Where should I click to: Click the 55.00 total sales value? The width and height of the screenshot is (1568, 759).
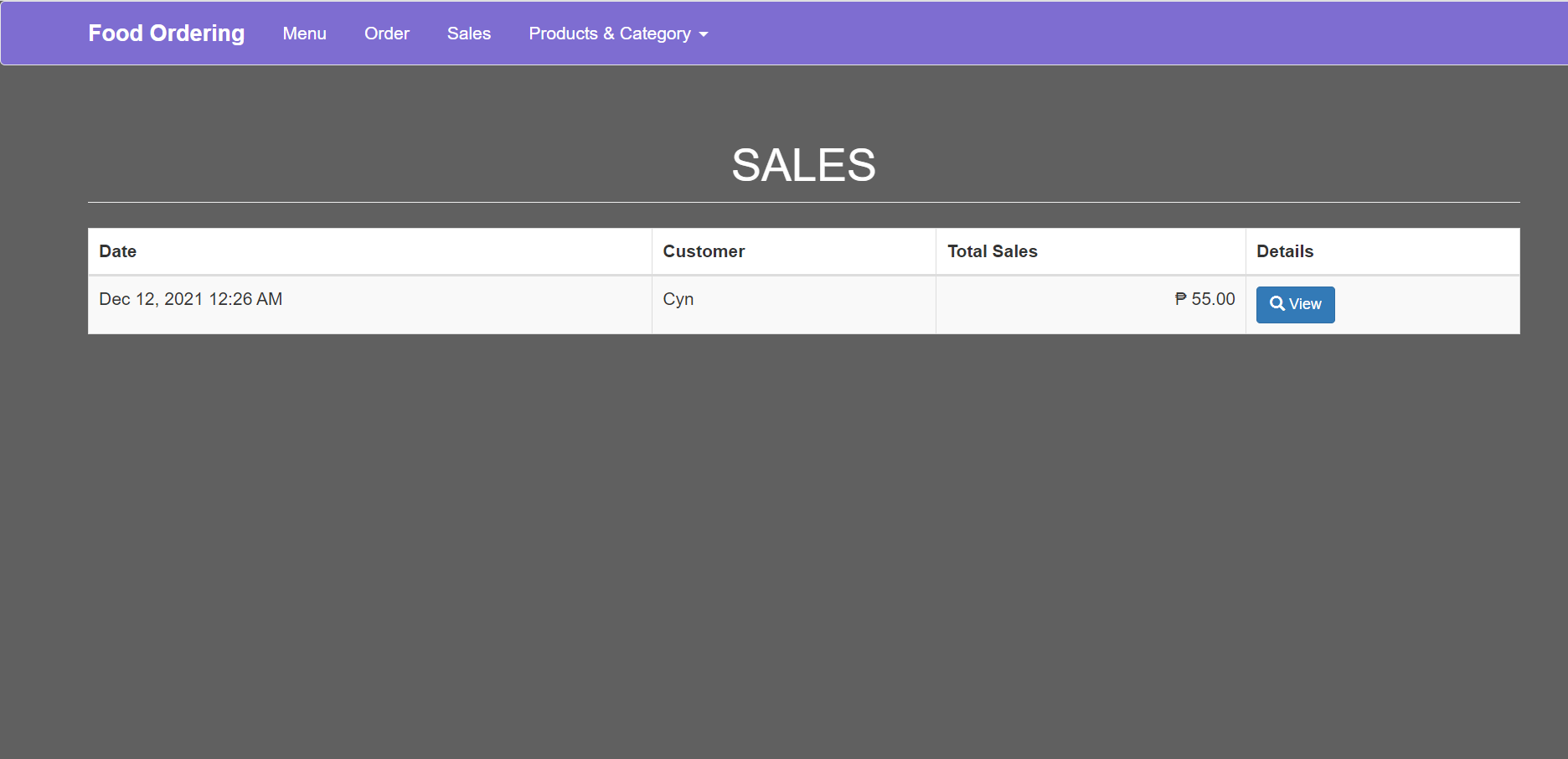[1213, 299]
